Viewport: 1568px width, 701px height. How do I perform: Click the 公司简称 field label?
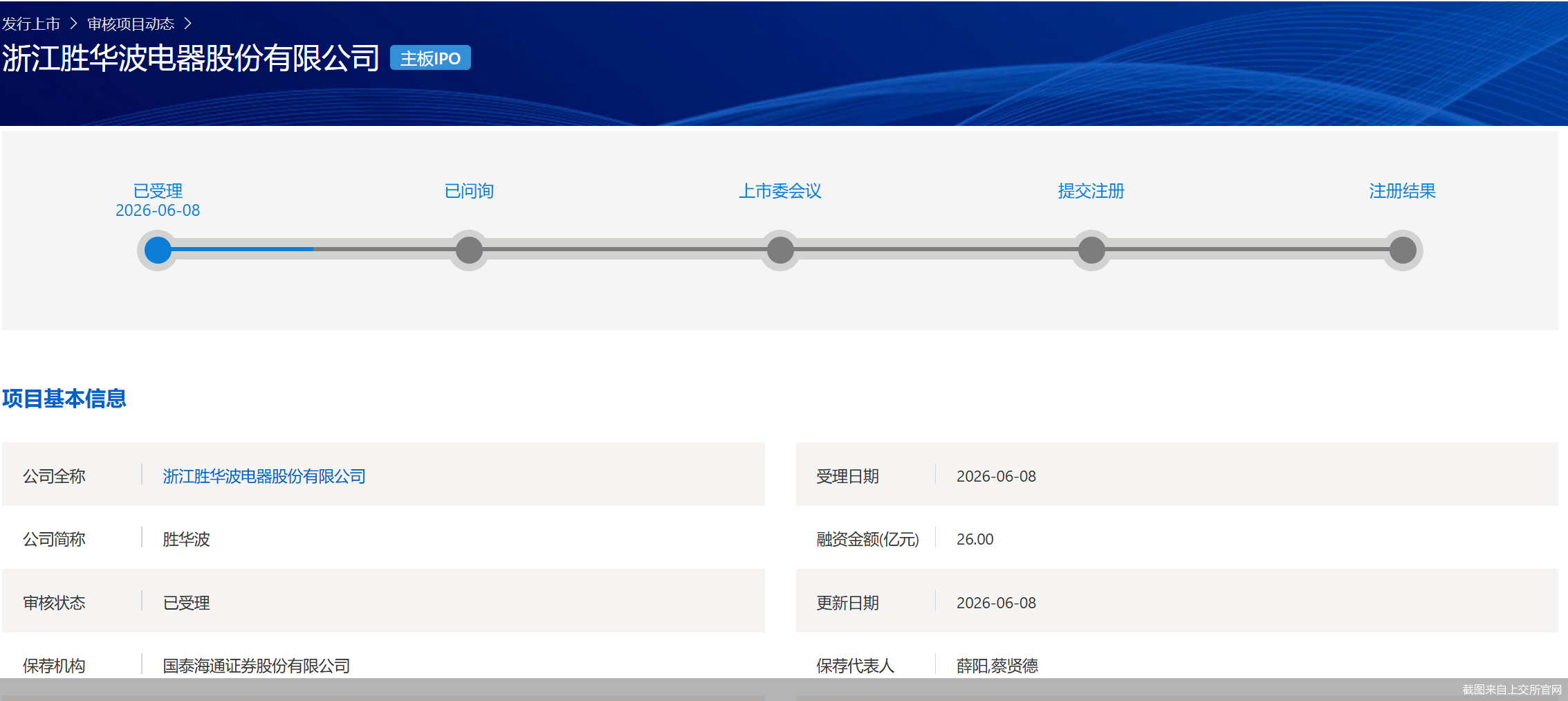[54, 539]
